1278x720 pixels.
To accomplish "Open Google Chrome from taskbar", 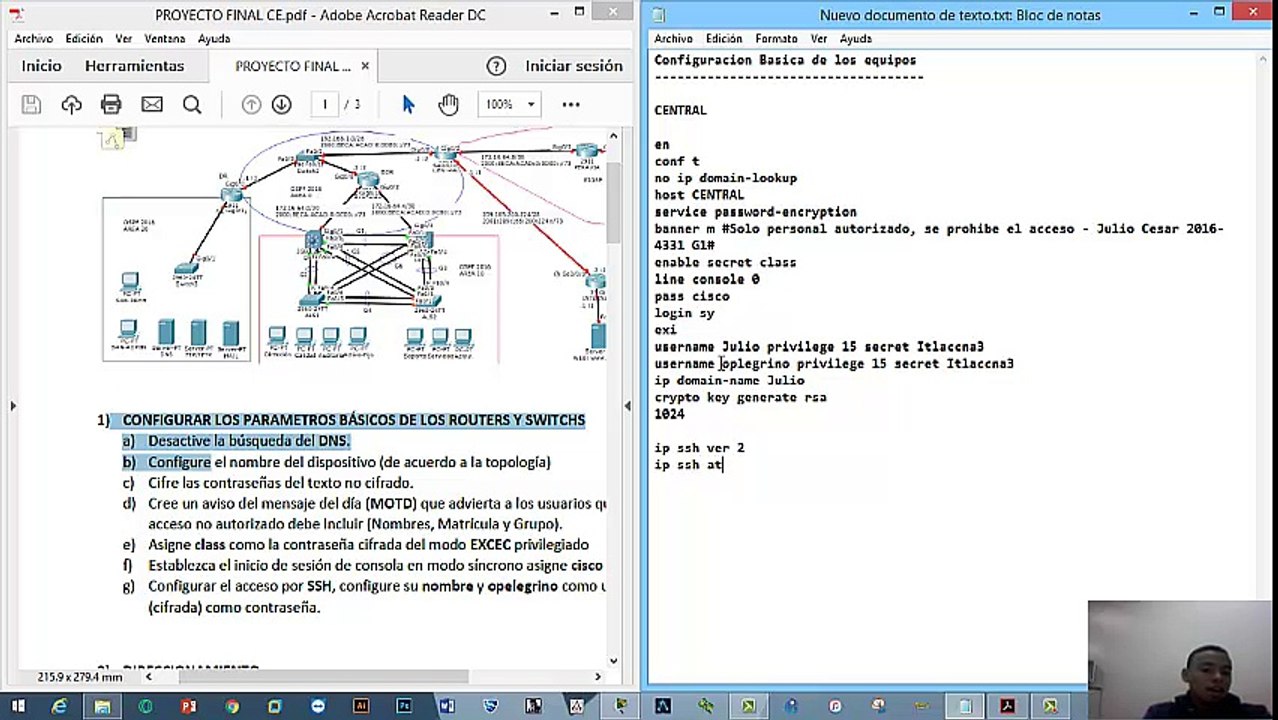I will 232,706.
